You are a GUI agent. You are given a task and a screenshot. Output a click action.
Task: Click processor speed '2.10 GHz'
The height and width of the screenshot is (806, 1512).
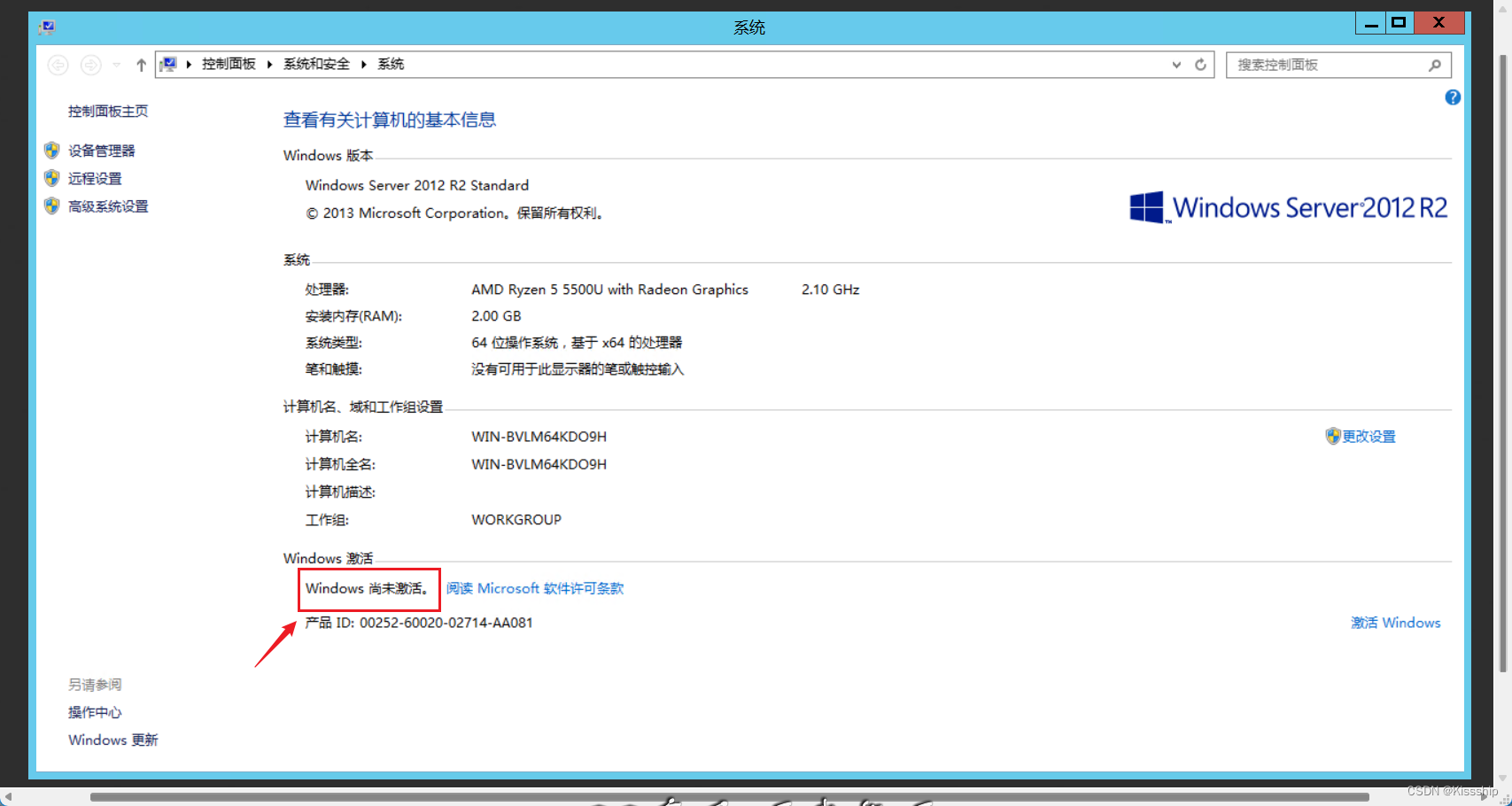[x=831, y=290]
